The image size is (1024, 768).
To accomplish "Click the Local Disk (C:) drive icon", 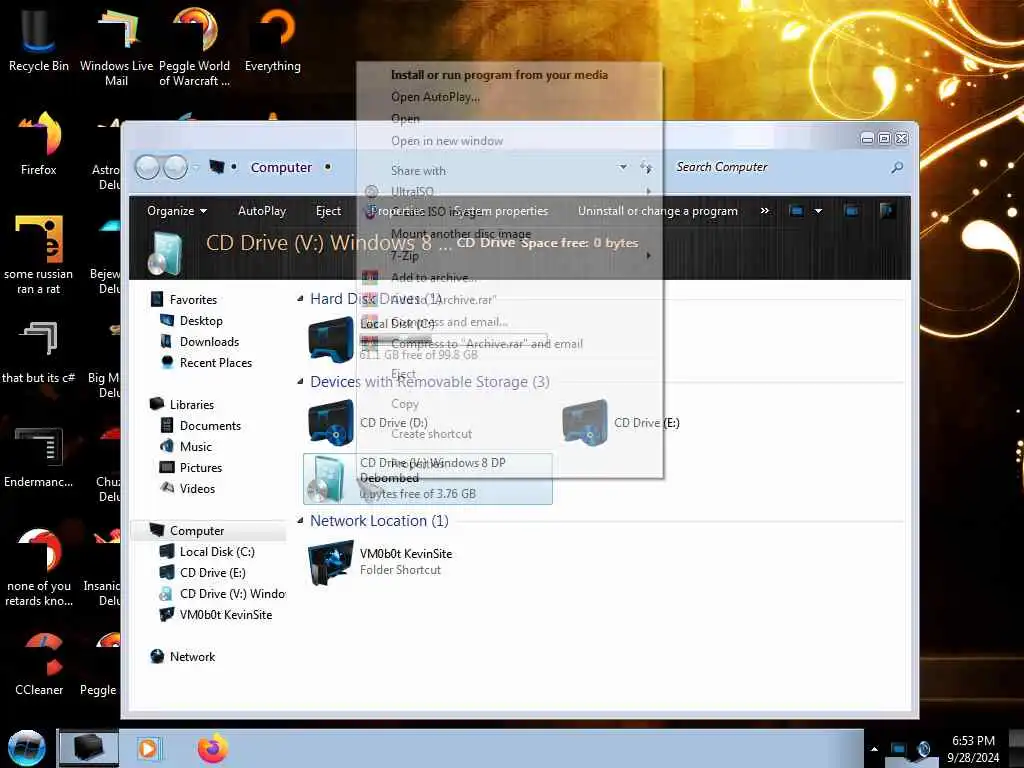I will [x=330, y=339].
